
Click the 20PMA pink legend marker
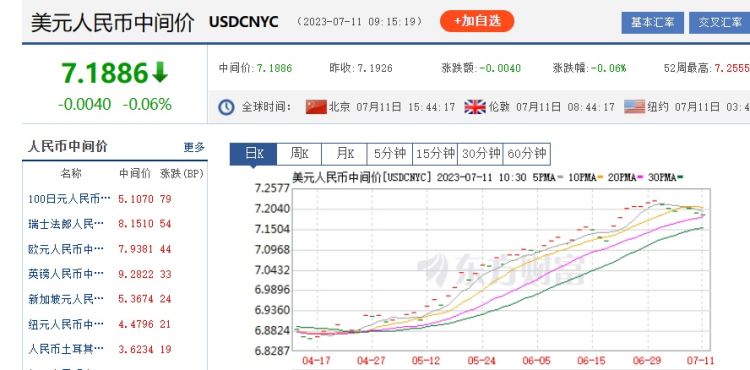pos(641,178)
